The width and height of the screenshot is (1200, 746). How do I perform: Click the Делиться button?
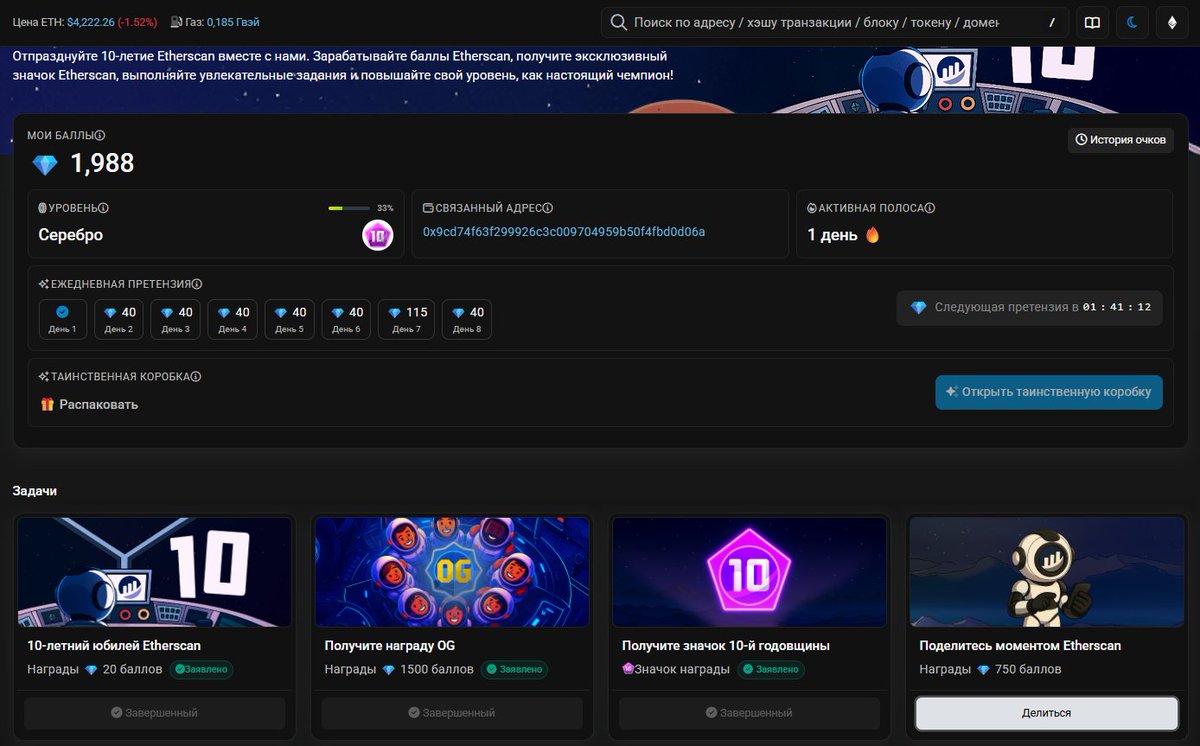[x=1046, y=713]
